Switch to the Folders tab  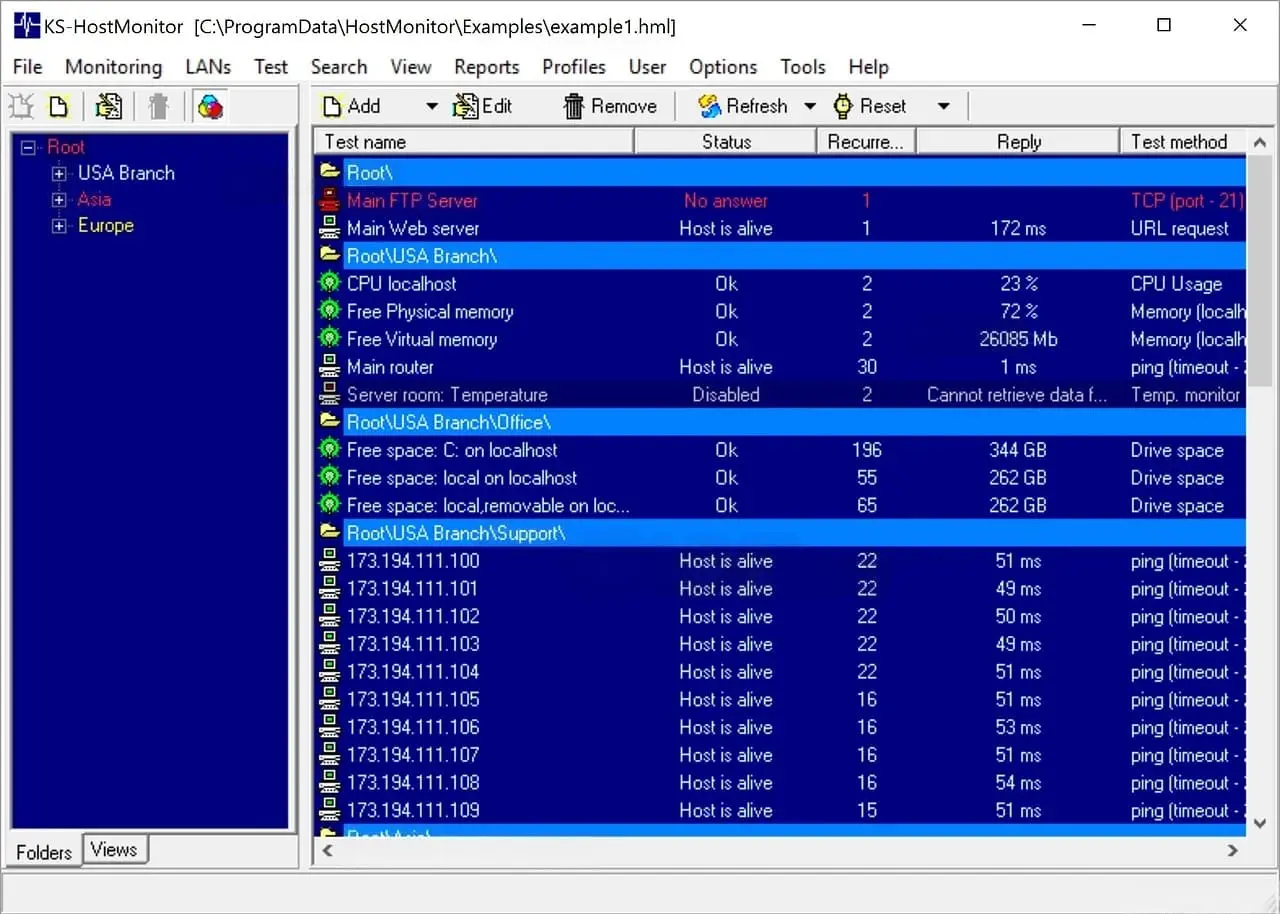tap(44, 852)
